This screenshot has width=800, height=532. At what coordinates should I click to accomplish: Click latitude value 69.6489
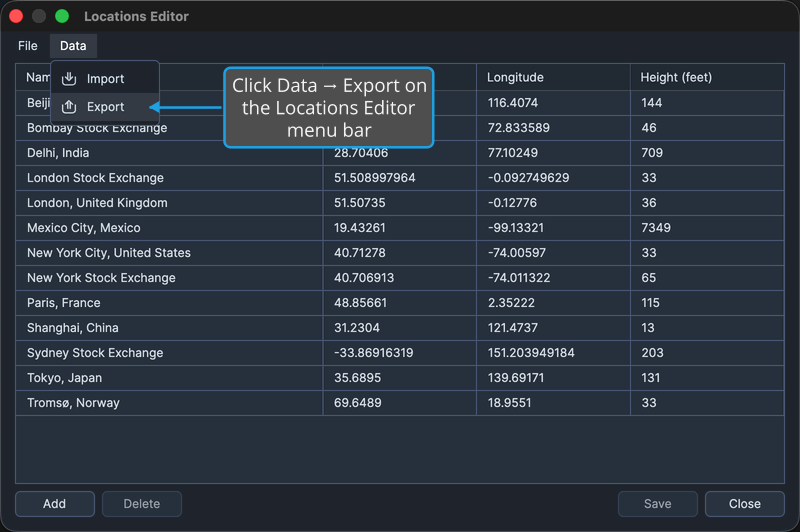coord(358,403)
